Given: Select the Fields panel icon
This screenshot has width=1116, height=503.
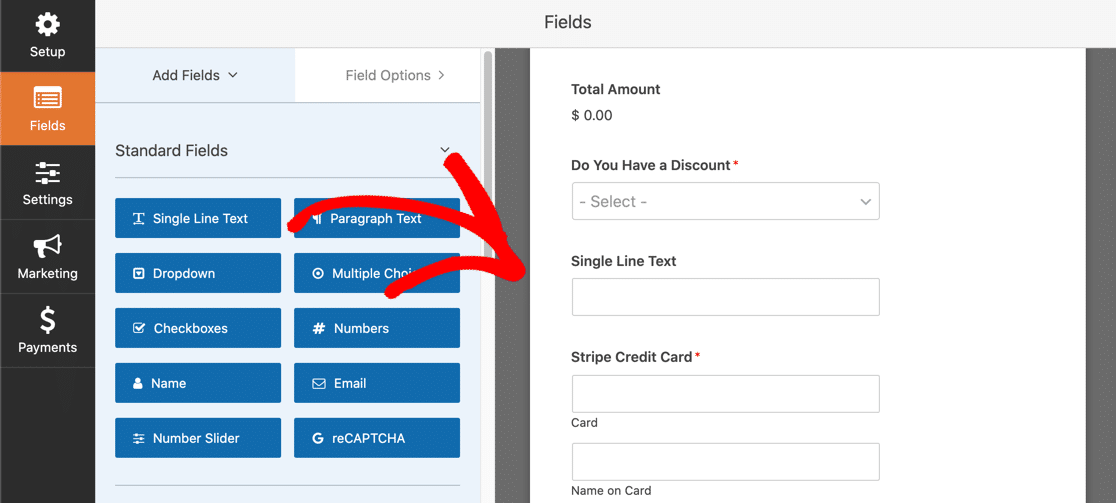Looking at the screenshot, I should [x=48, y=99].
